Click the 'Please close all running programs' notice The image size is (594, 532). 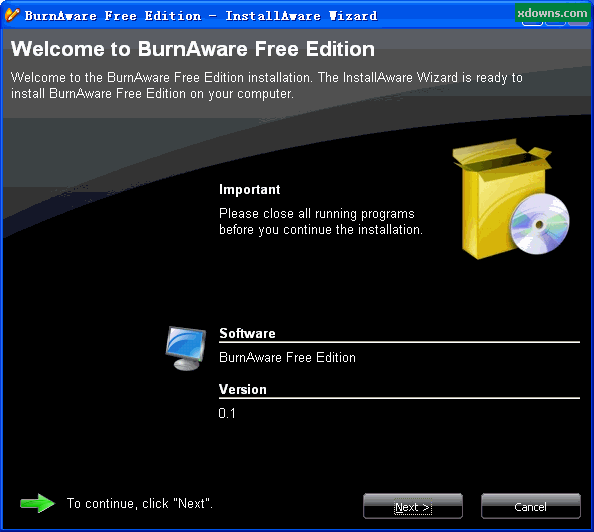click(x=321, y=222)
